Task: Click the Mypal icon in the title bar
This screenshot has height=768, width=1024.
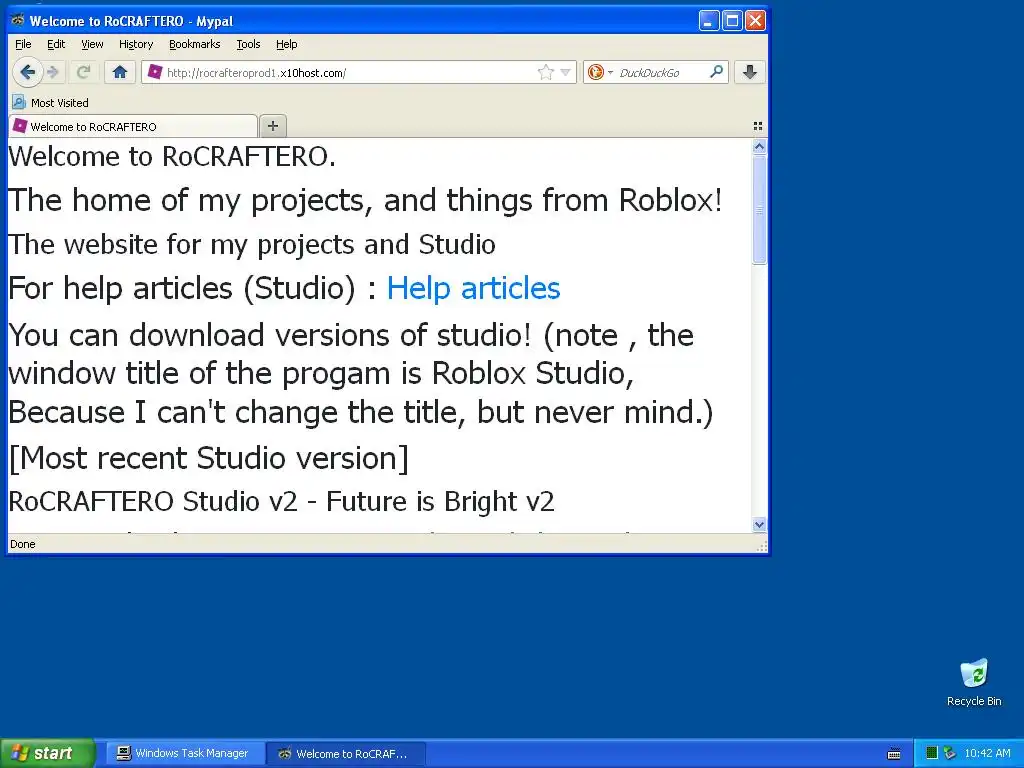Action: [x=18, y=20]
